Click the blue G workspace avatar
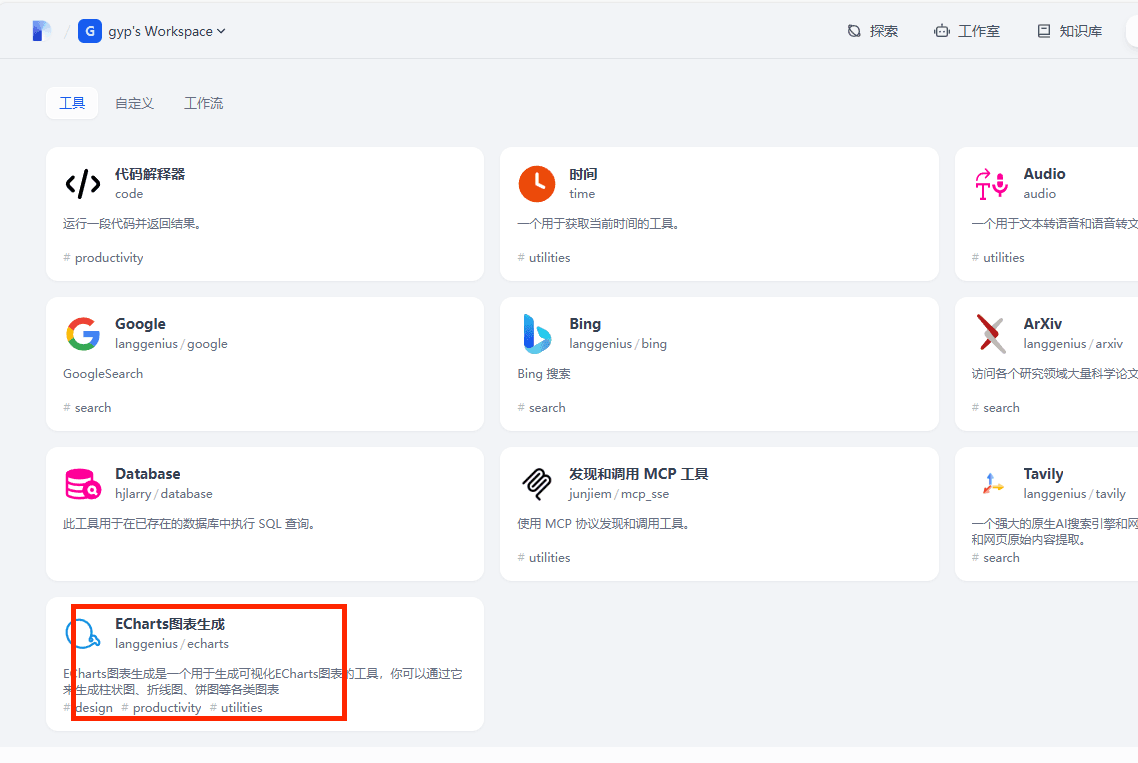Image resolution: width=1138 pixels, height=763 pixels. (x=90, y=31)
